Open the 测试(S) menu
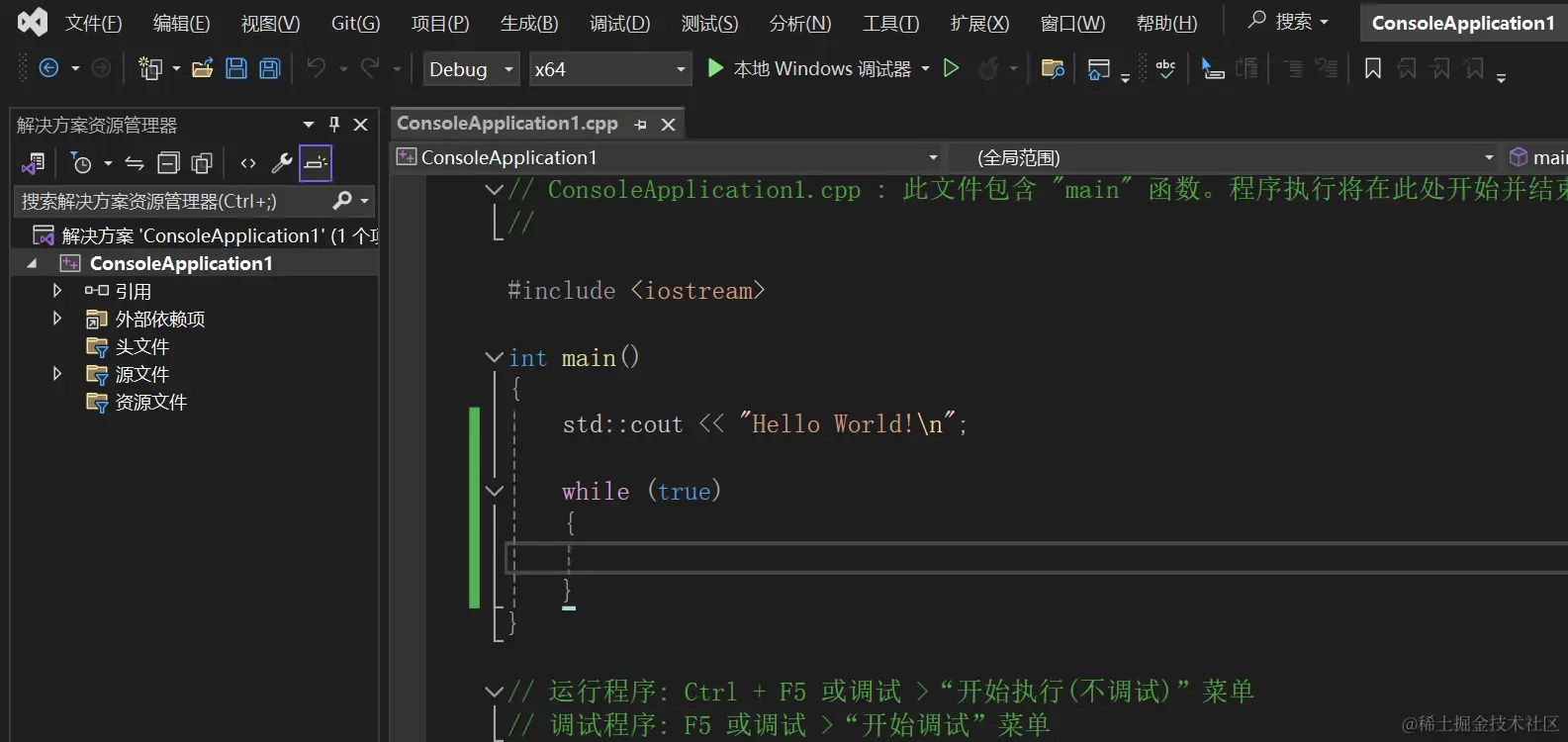Image resolution: width=1568 pixels, height=742 pixels. 710,23
